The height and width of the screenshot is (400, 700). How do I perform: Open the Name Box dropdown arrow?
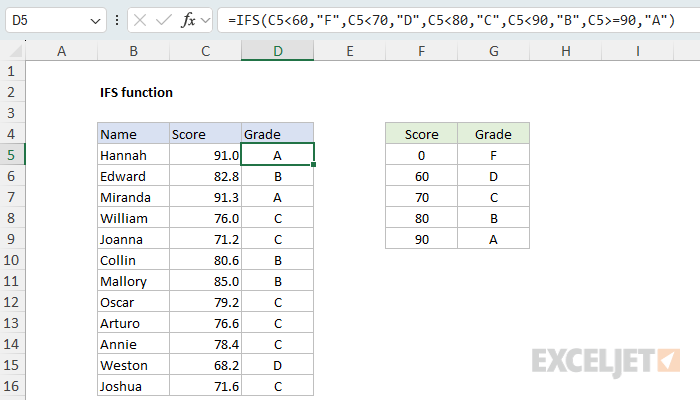pyautogui.click(x=95, y=21)
